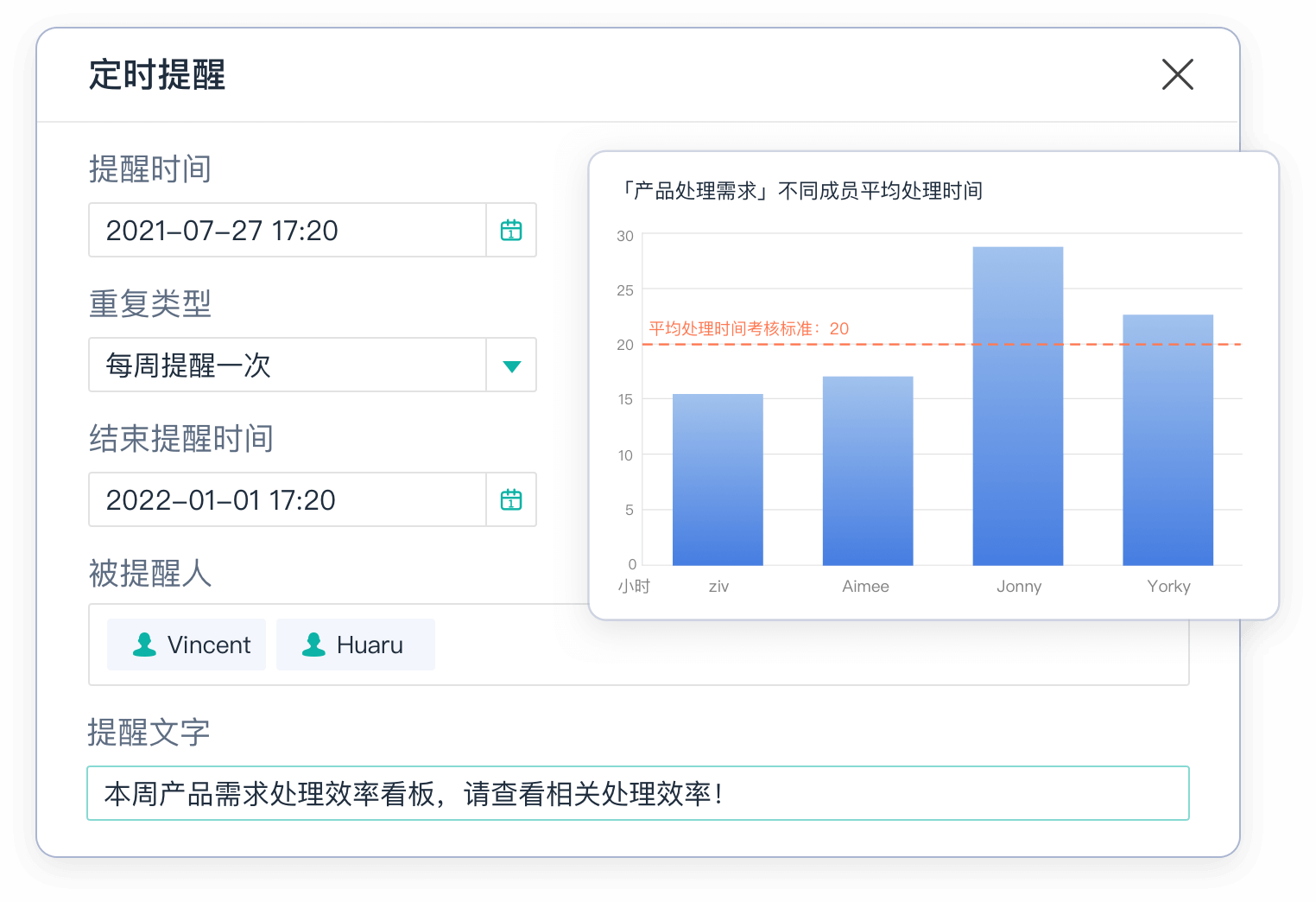Select the Huaru recipient chip
The image size is (1316, 902).
[355, 645]
